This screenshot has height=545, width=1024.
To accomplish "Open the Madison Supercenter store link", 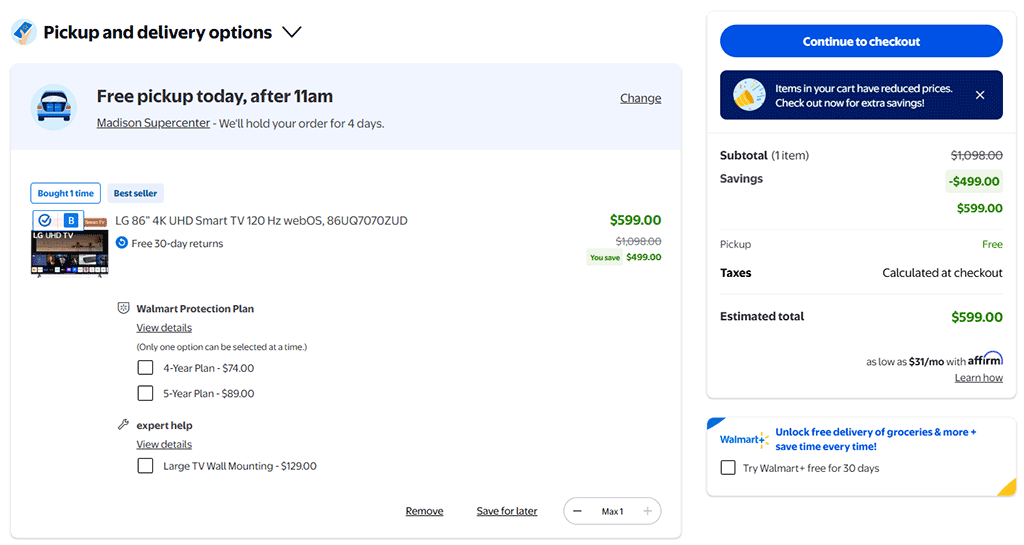I will point(153,123).
